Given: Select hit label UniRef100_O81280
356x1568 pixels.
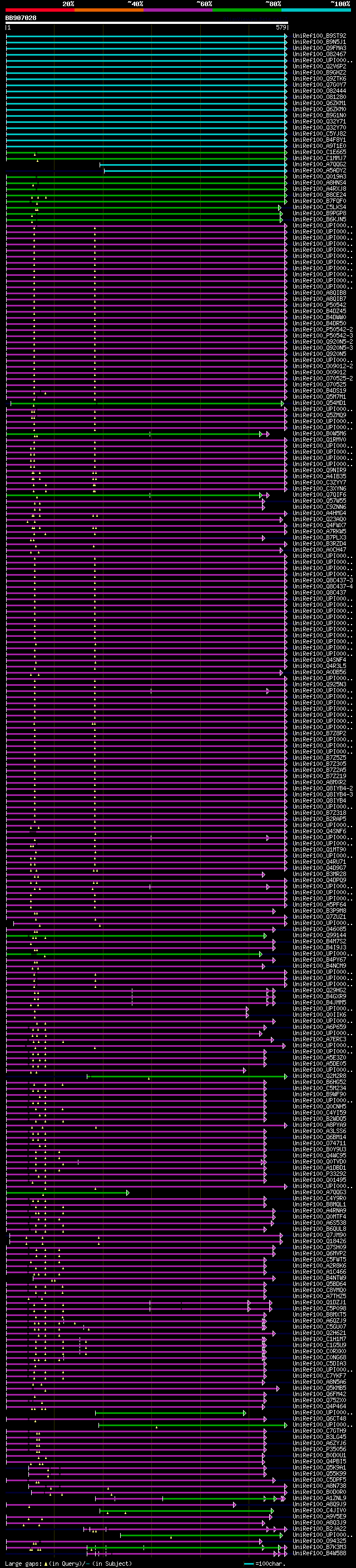Looking at the screenshot, I should [319, 97].
